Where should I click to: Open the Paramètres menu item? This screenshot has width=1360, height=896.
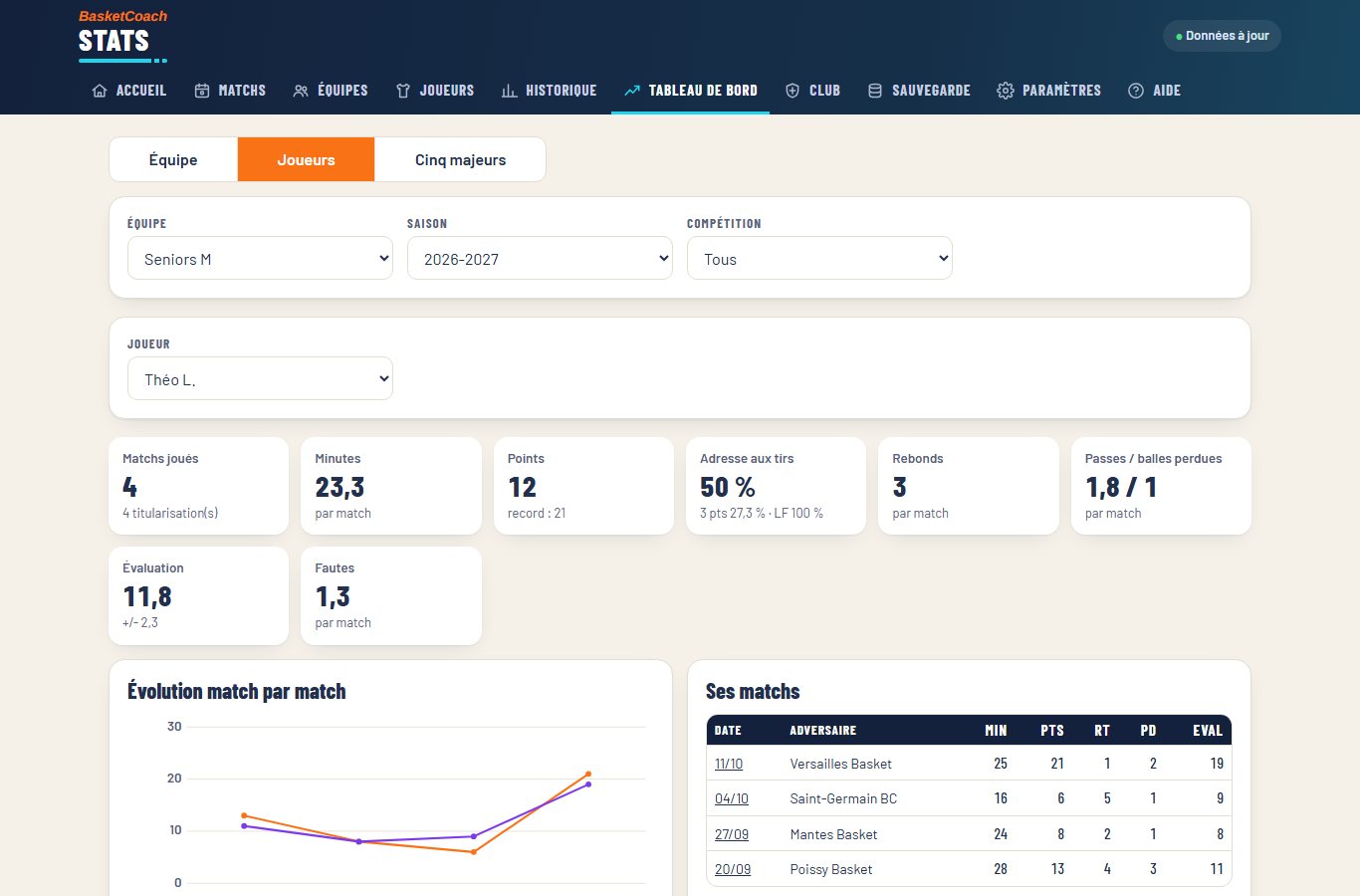click(1049, 91)
